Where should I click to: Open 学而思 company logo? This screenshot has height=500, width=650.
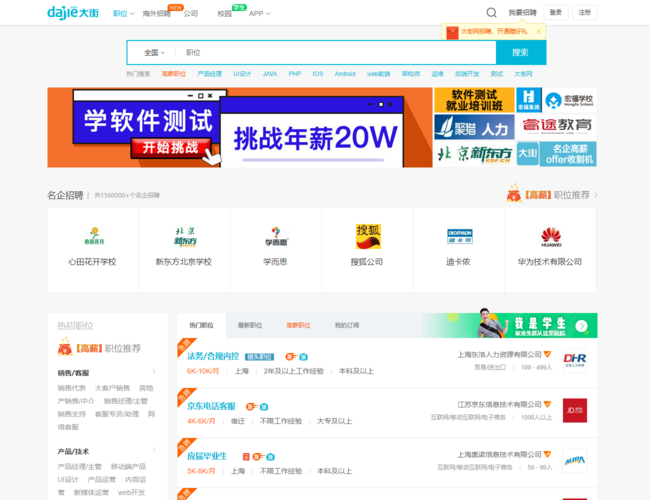276,236
